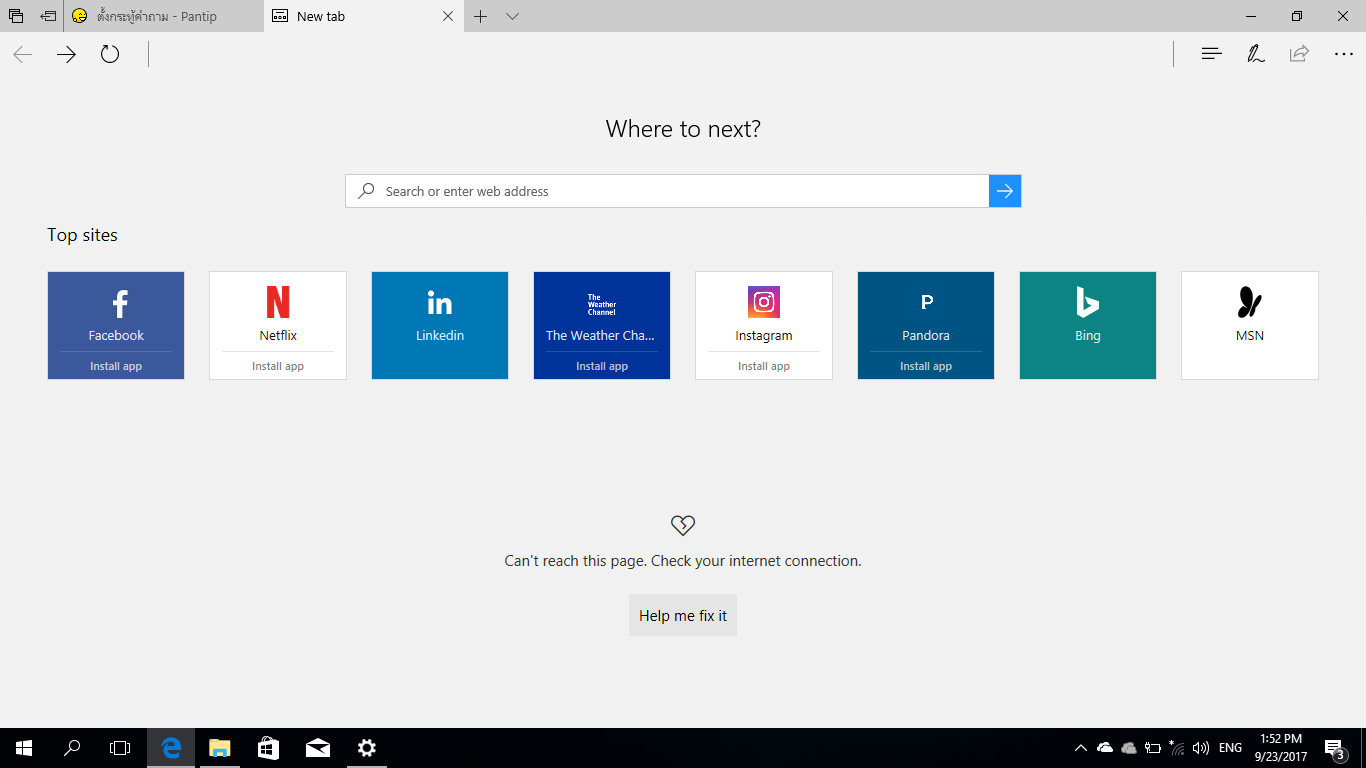Close the New tab tab
Screen dimensions: 1366x768
pos(448,16)
